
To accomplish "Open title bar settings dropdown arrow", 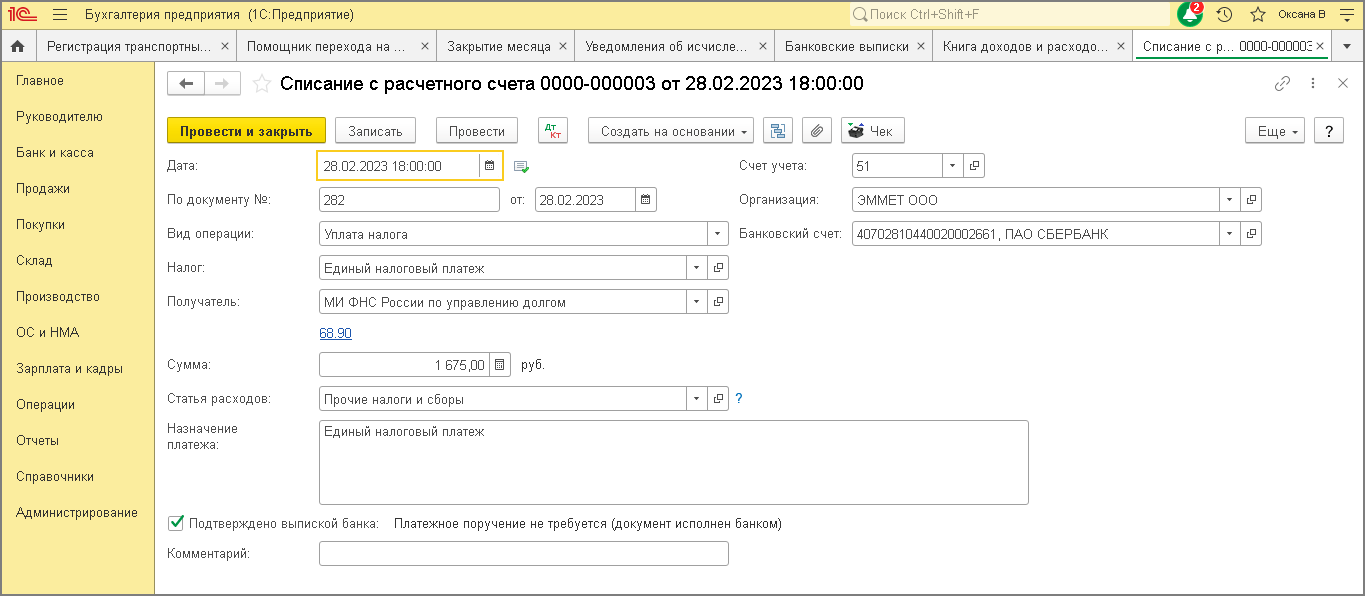I will click(1345, 15).
